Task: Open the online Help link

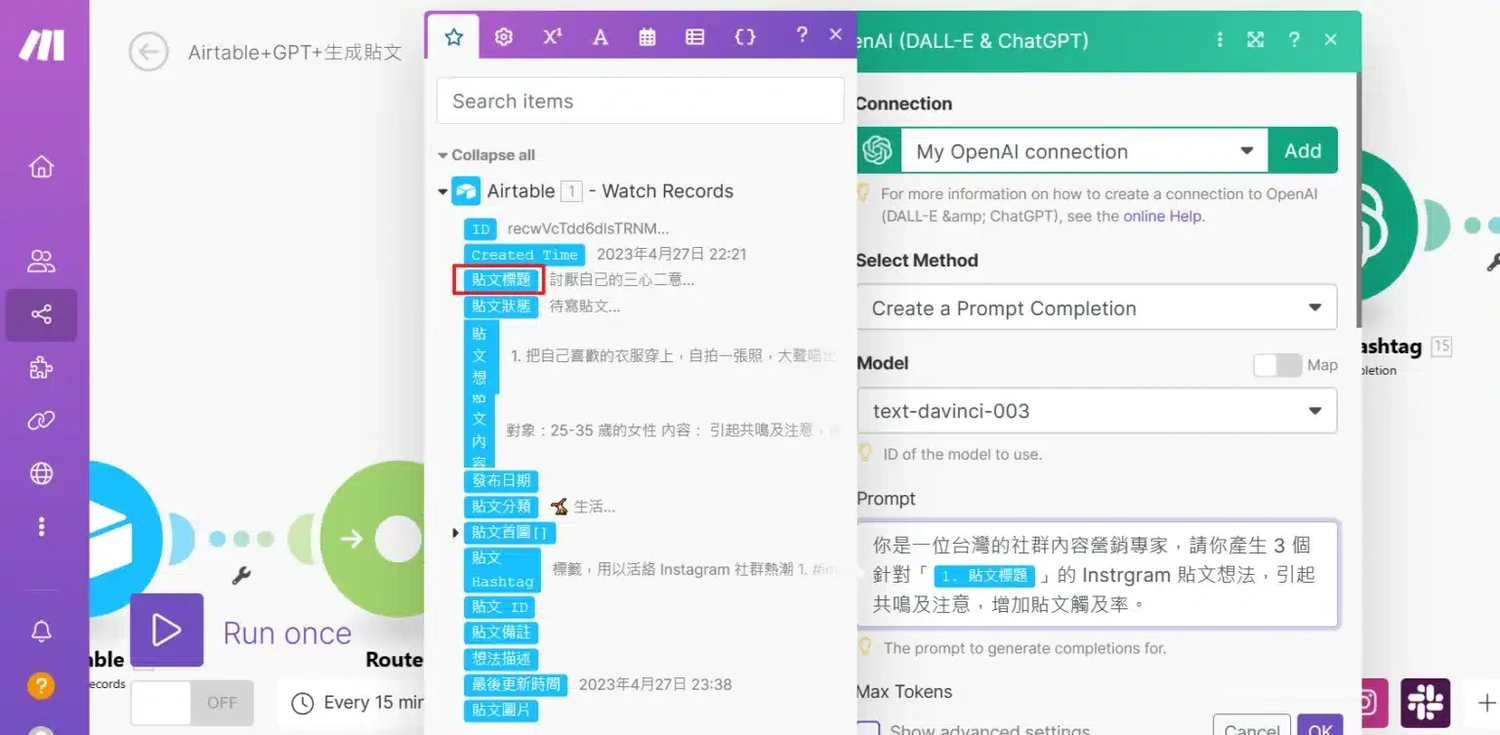Action: click(x=1162, y=216)
